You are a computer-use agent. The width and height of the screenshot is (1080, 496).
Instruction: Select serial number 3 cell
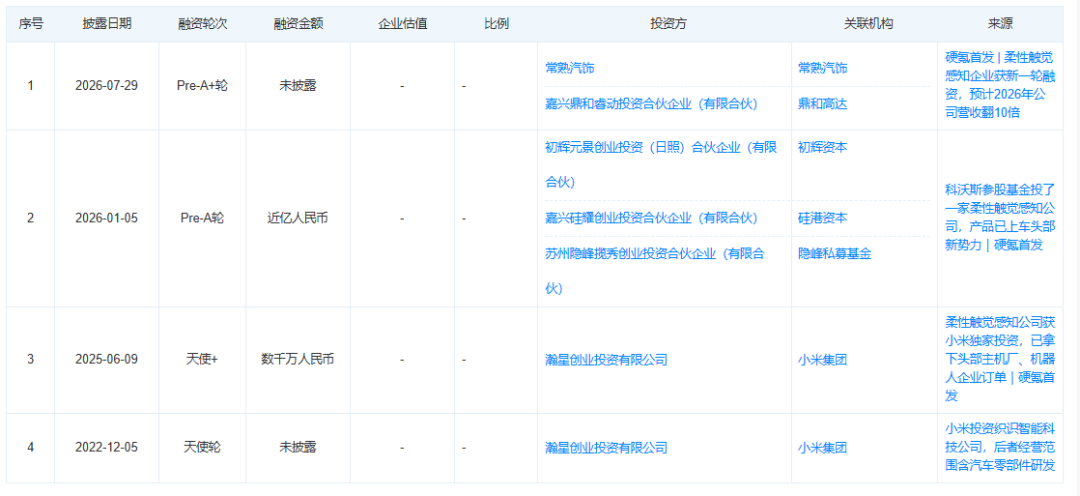(30, 360)
